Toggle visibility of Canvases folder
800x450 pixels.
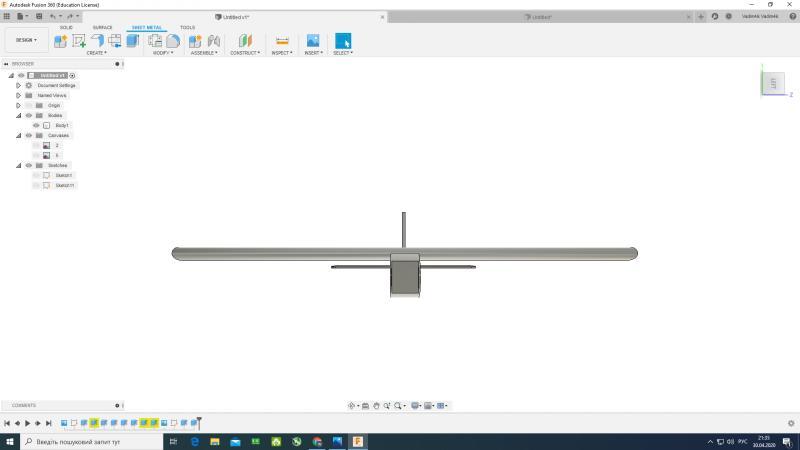[x=28, y=135]
